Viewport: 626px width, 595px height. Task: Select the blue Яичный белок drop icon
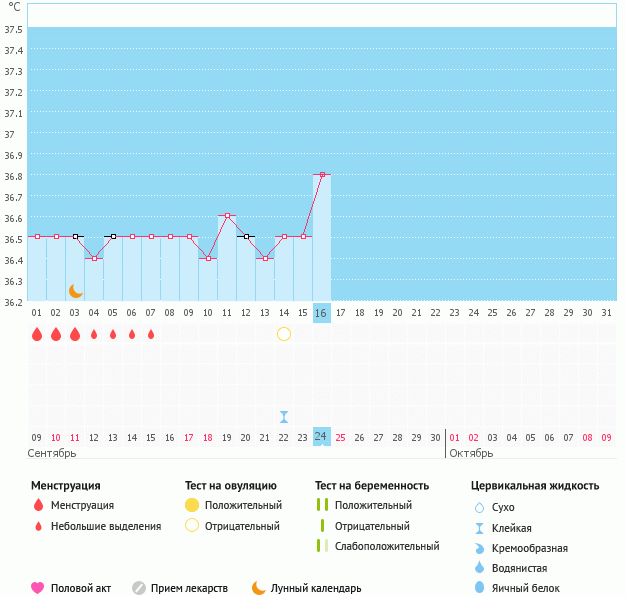pos(481,588)
